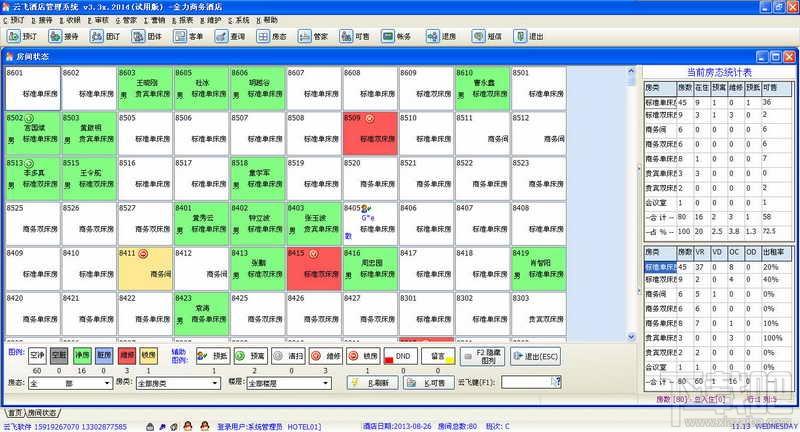800x432 pixels.
Task: Expand the 楼层 floor dropdown
Action: [x=289, y=383]
